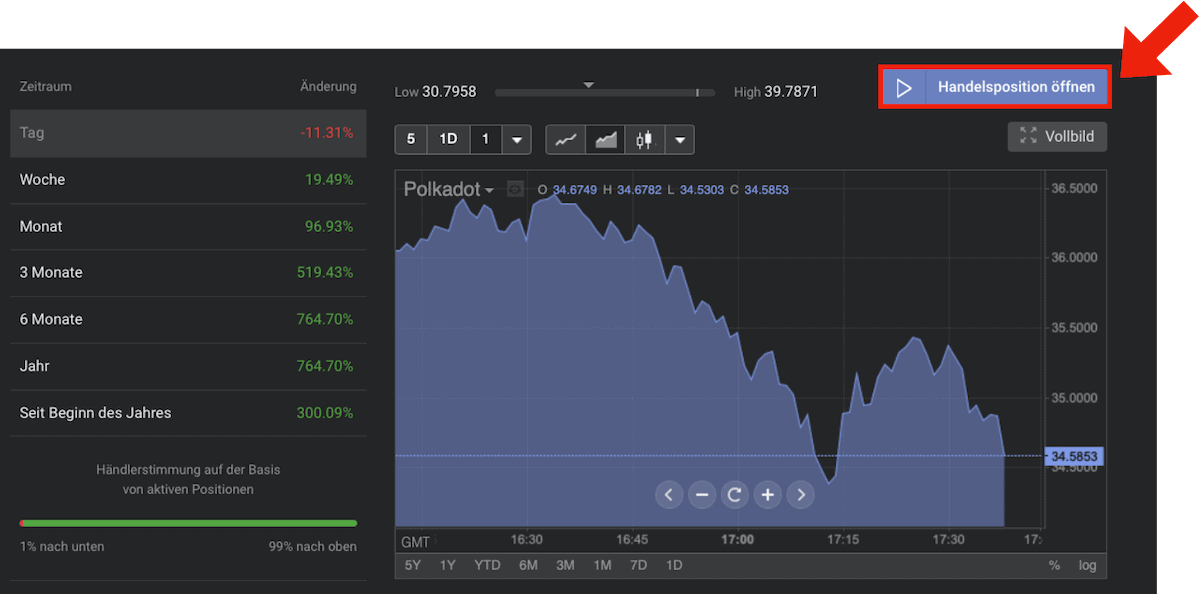
Task: Select the area chart style icon
Action: tap(606, 140)
